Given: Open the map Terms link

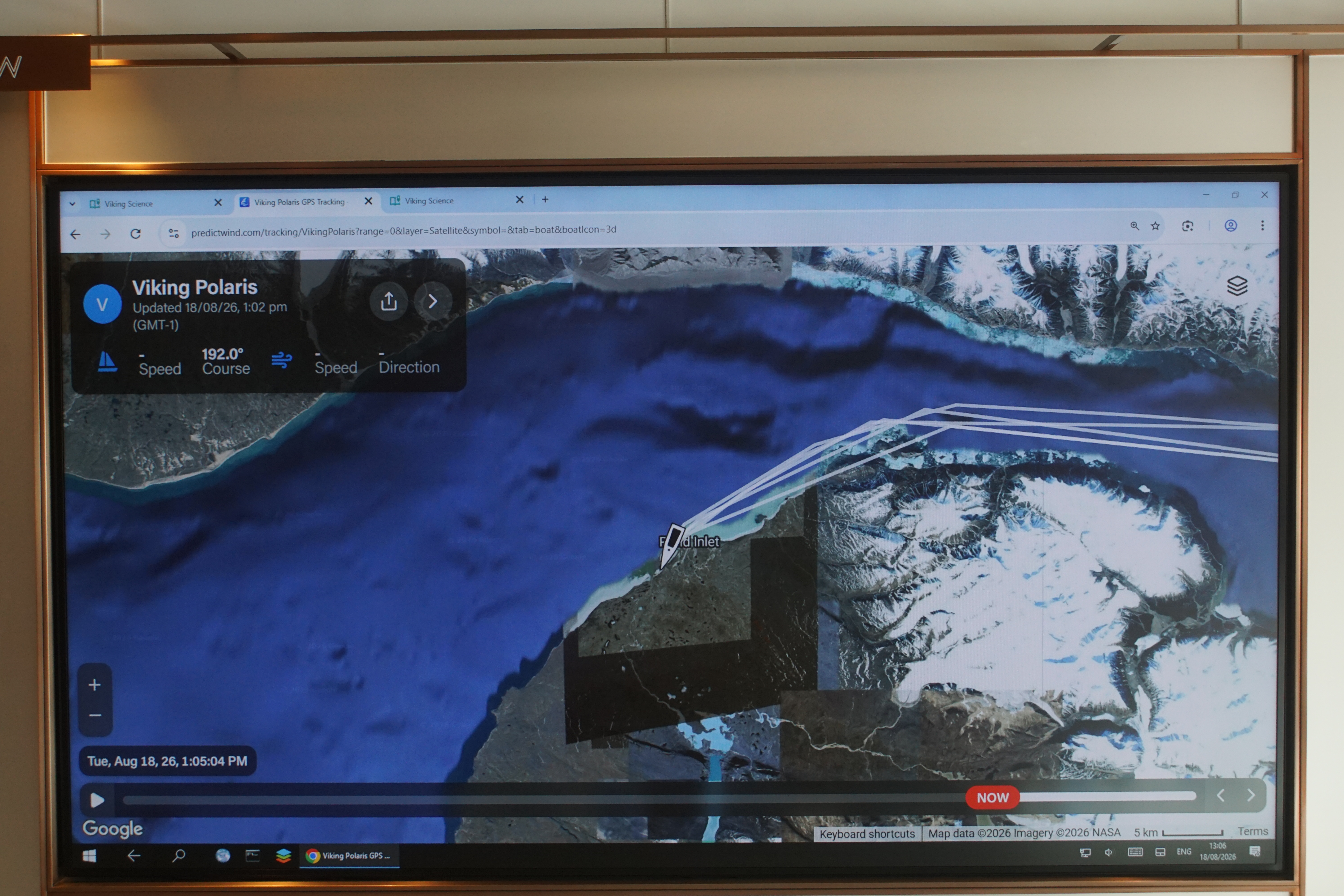Looking at the screenshot, I should (x=1253, y=831).
